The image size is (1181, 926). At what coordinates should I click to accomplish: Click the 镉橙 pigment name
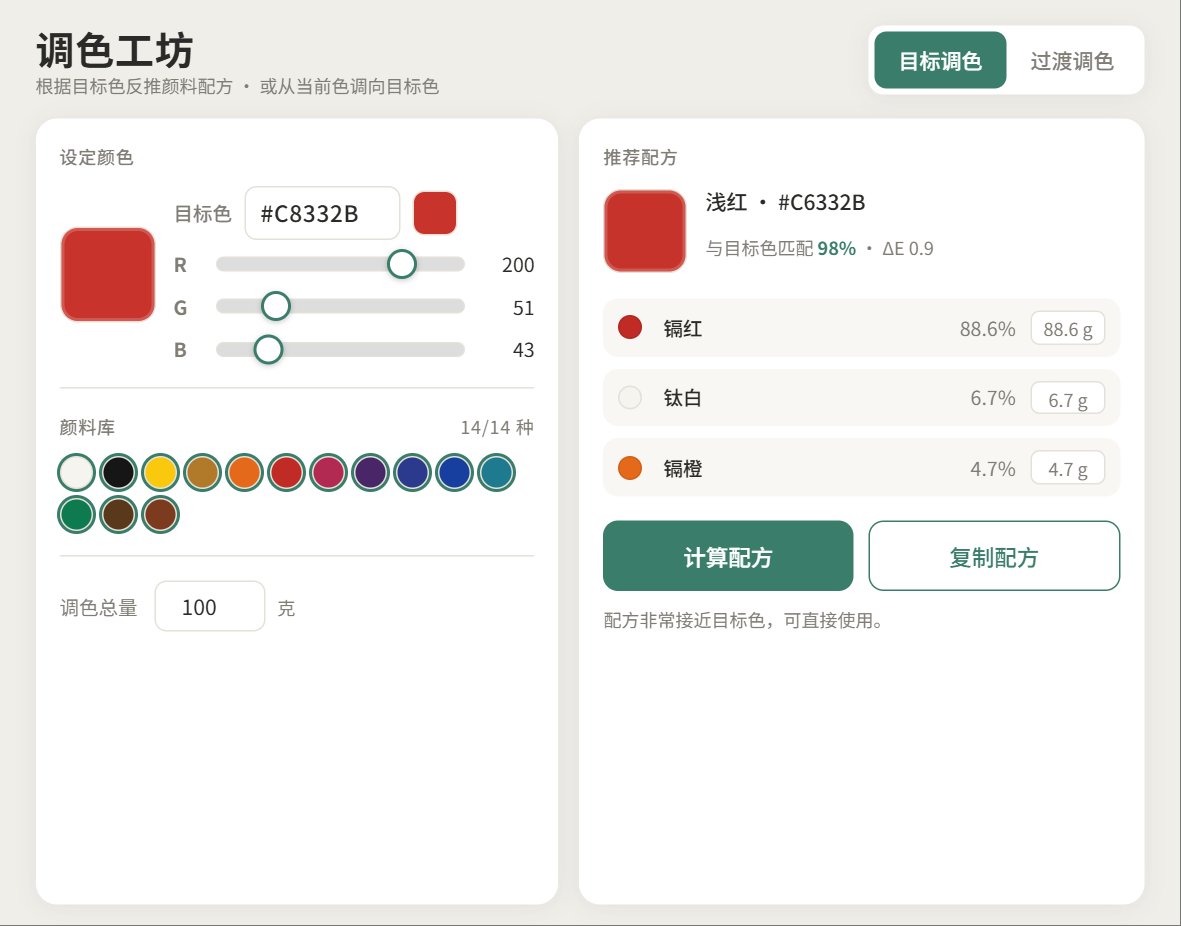click(x=682, y=469)
